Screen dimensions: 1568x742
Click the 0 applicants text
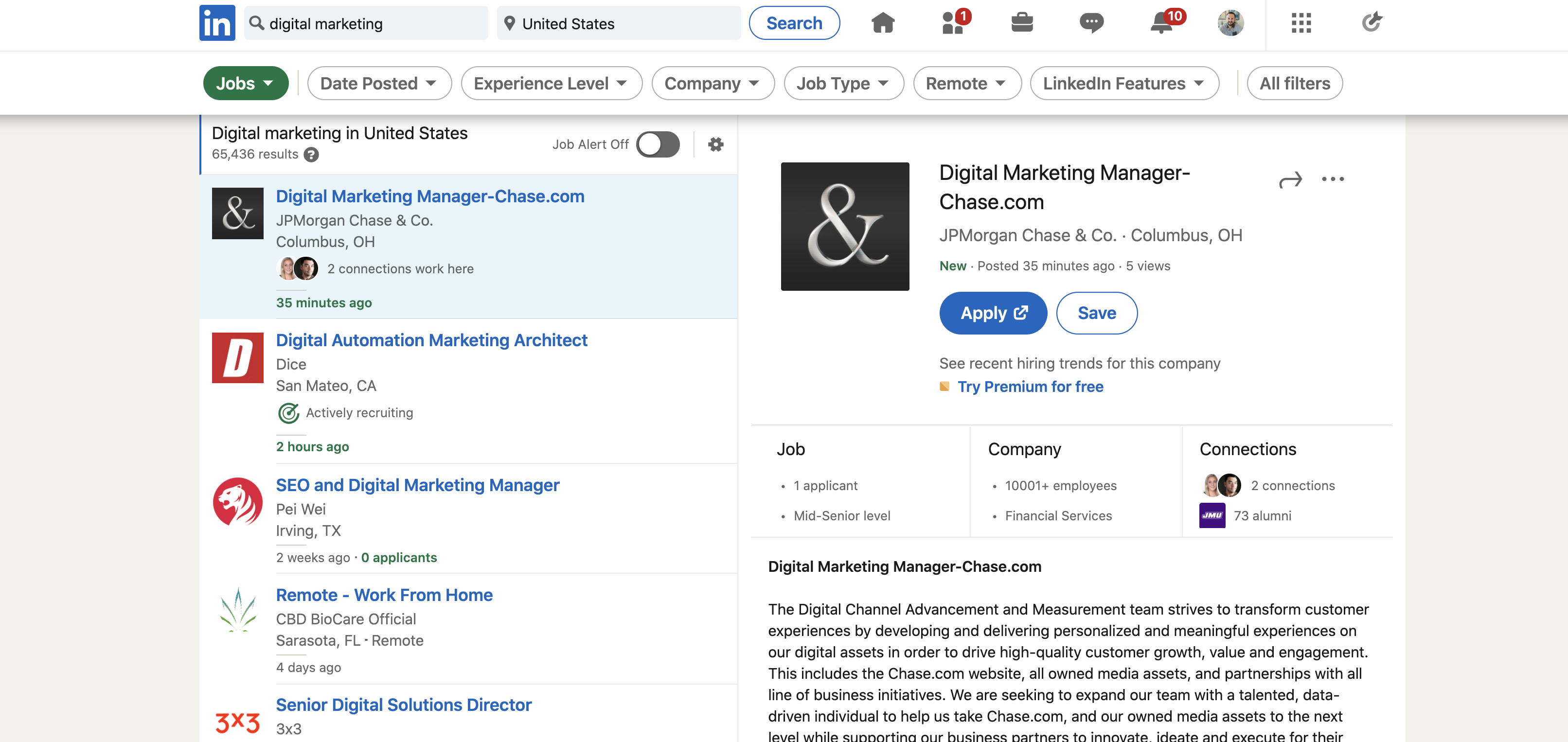(x=399, y=558)
